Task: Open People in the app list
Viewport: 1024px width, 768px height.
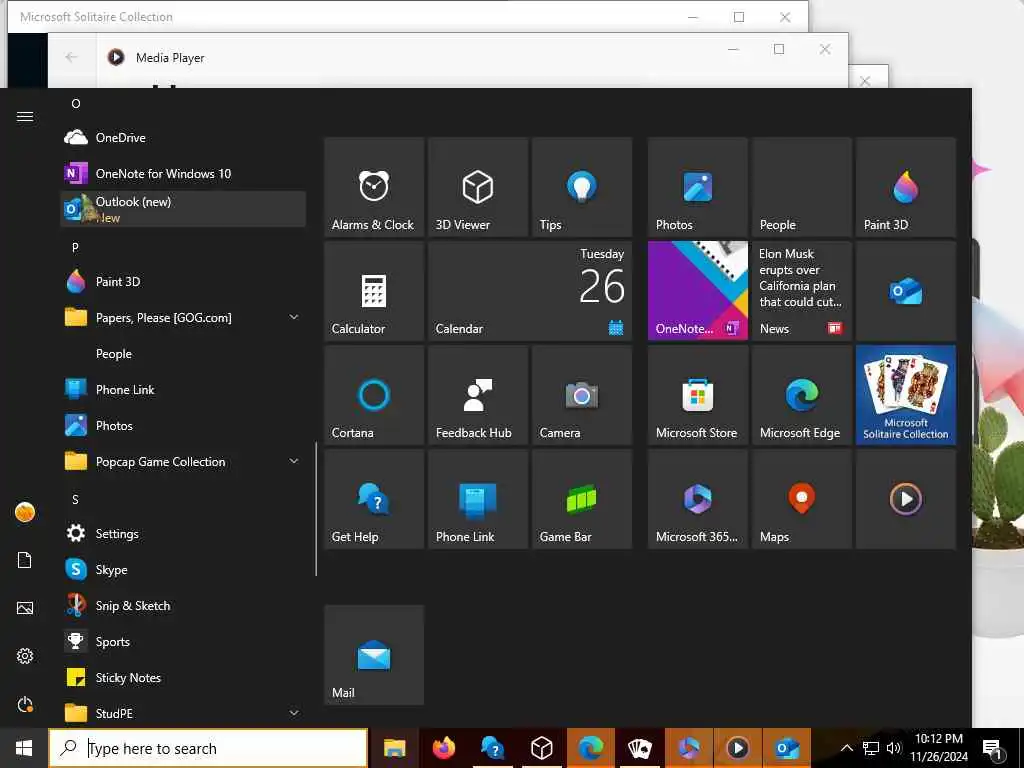Action: (x=183, y=353)
